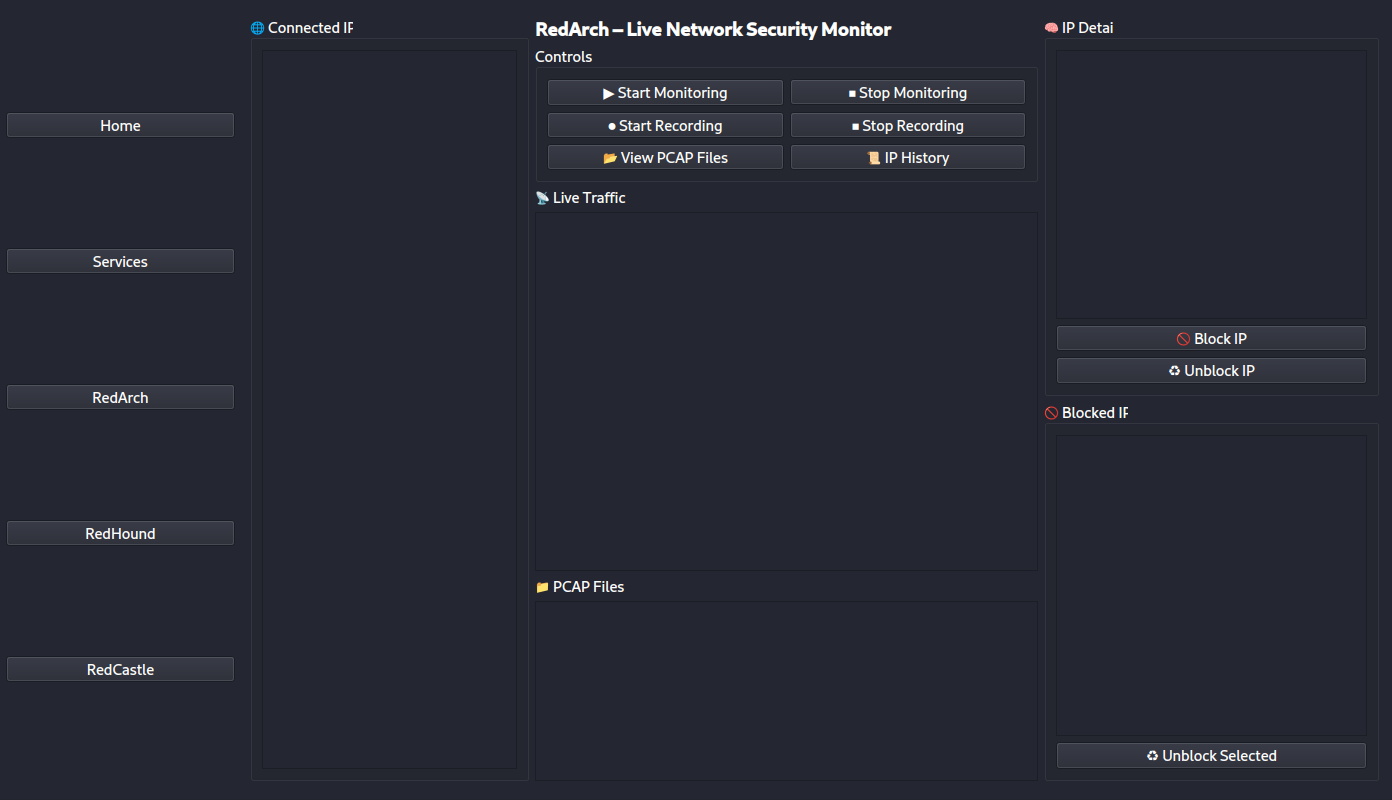Show the IP History
Screen dimensions: 1392x800
coord(908,157)
